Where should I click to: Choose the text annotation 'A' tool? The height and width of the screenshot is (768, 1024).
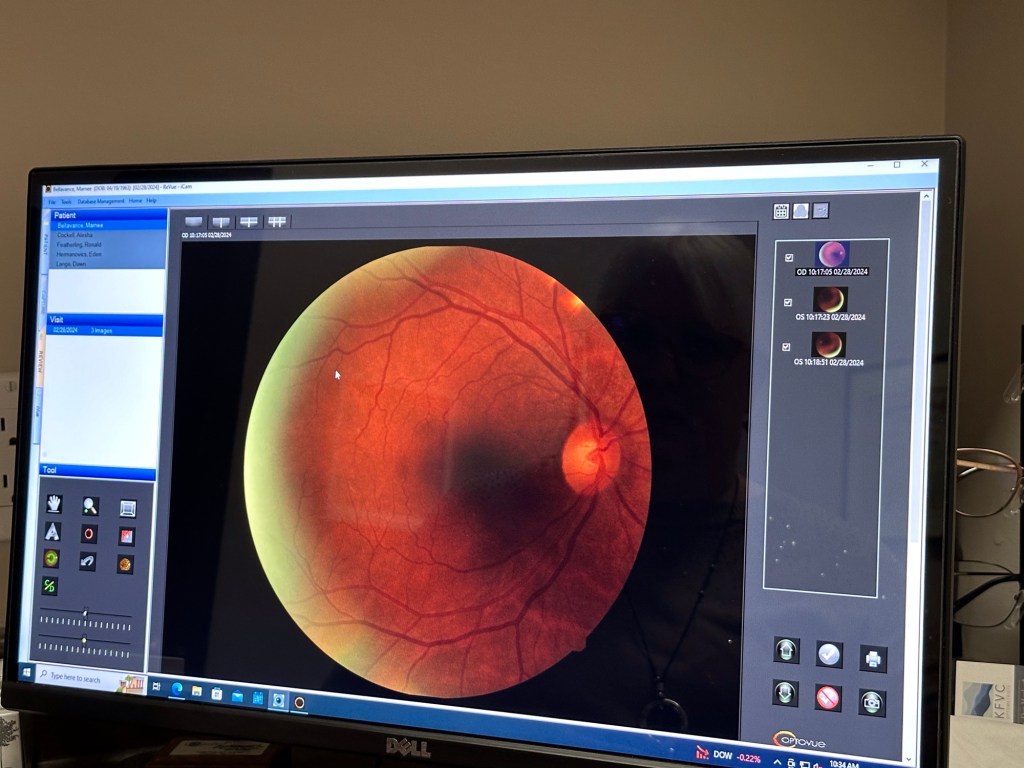click(52, 532)
